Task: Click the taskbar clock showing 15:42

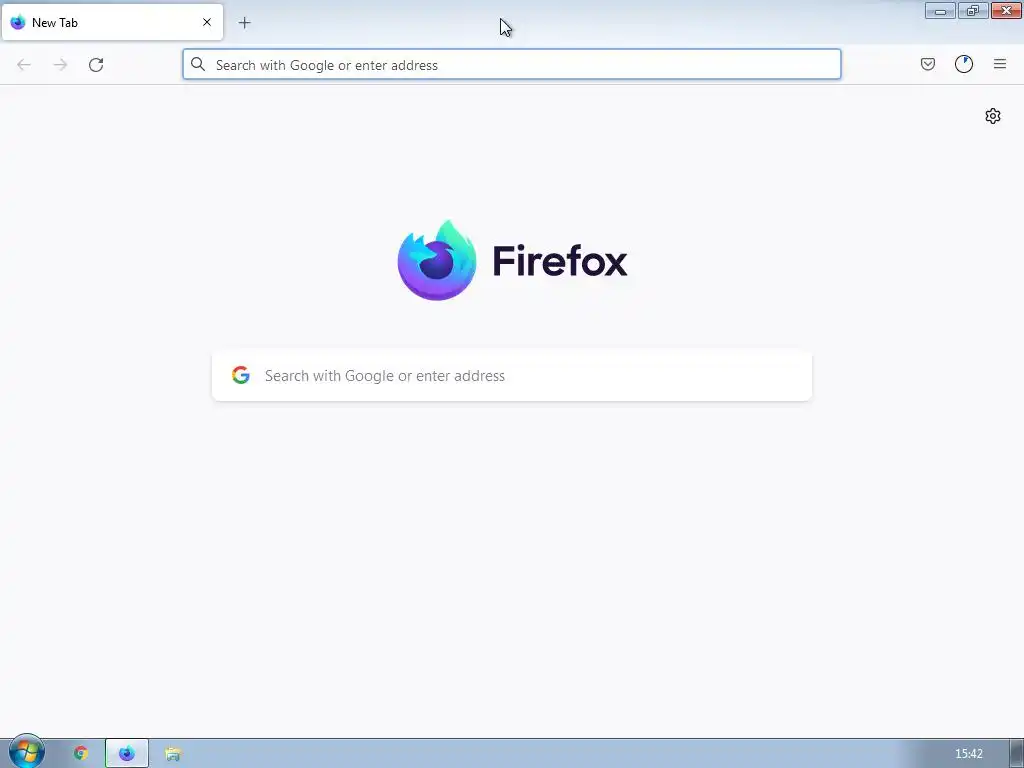Action: coord(968,754)
